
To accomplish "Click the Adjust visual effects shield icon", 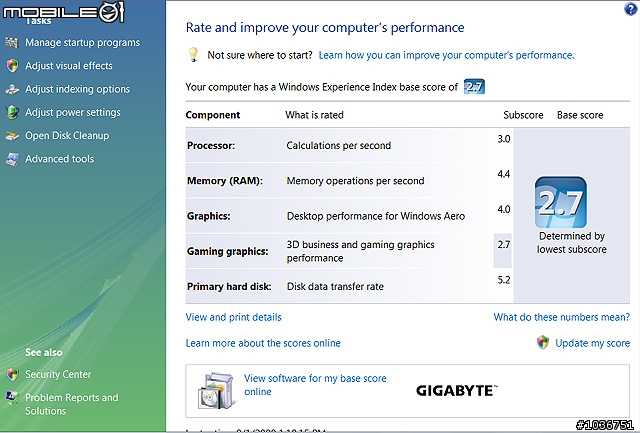I will pos(12,66).
